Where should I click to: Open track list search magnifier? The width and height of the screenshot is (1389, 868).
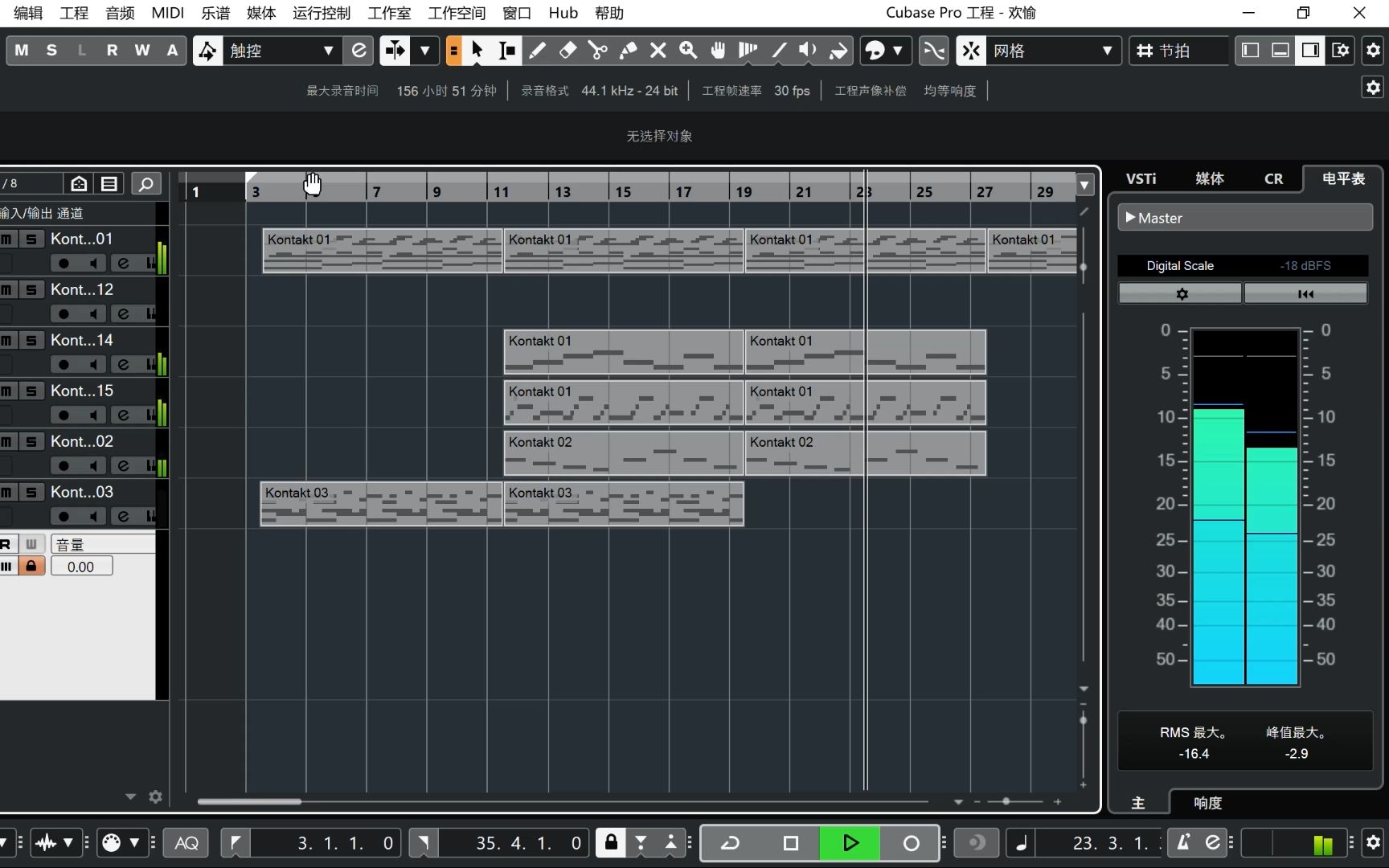point(145,184)
